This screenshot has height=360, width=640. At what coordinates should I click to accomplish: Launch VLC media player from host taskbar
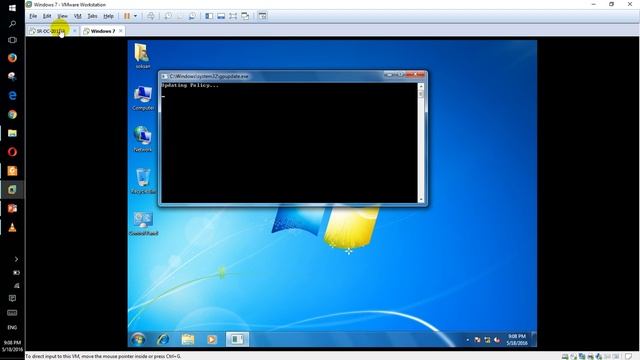[12, 227]
